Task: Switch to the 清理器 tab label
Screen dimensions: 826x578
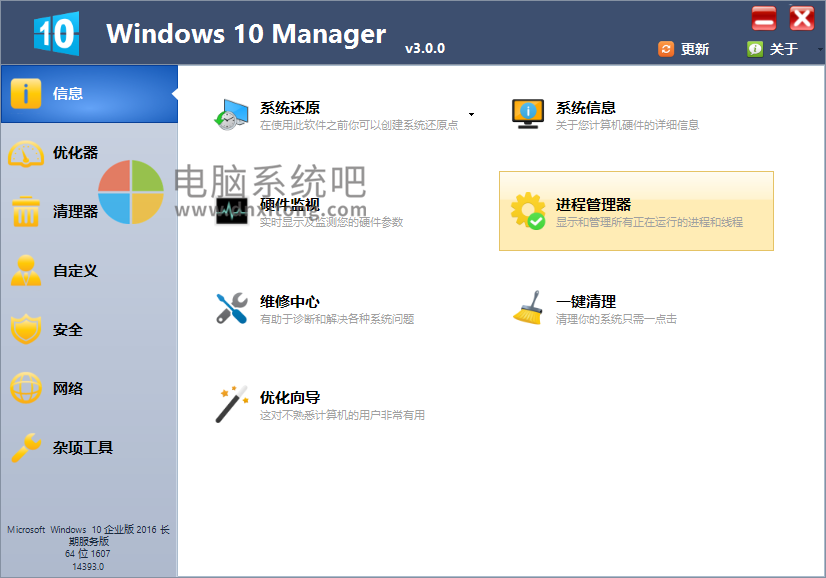Action: [75, 212]
